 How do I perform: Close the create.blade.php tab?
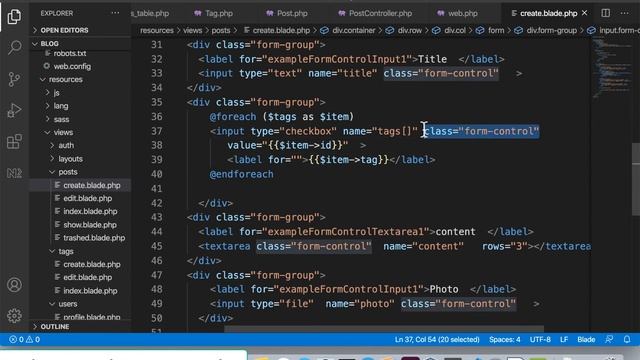[584, 13]
